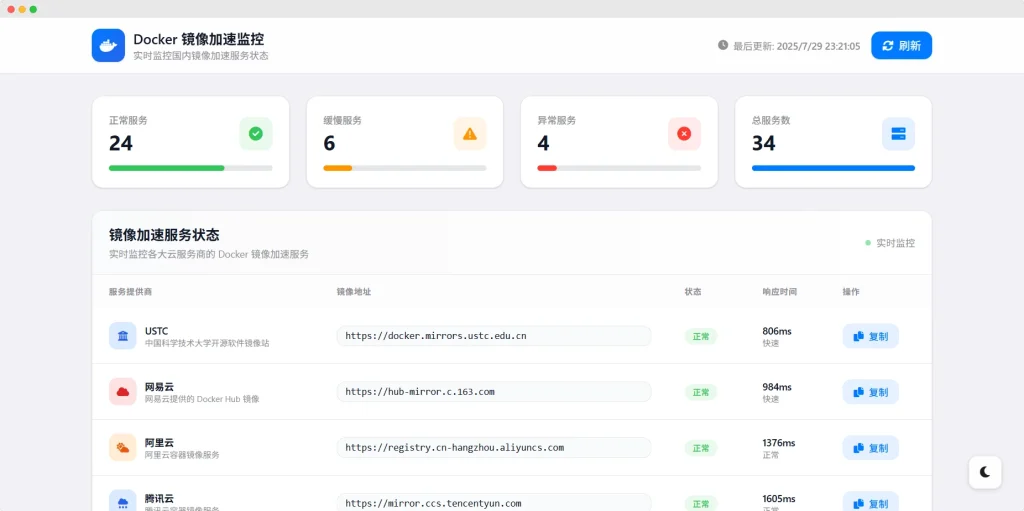Copy the 腾讯云 mirror address
This screenshot has height=511, width=1024.
pos(871,502)
